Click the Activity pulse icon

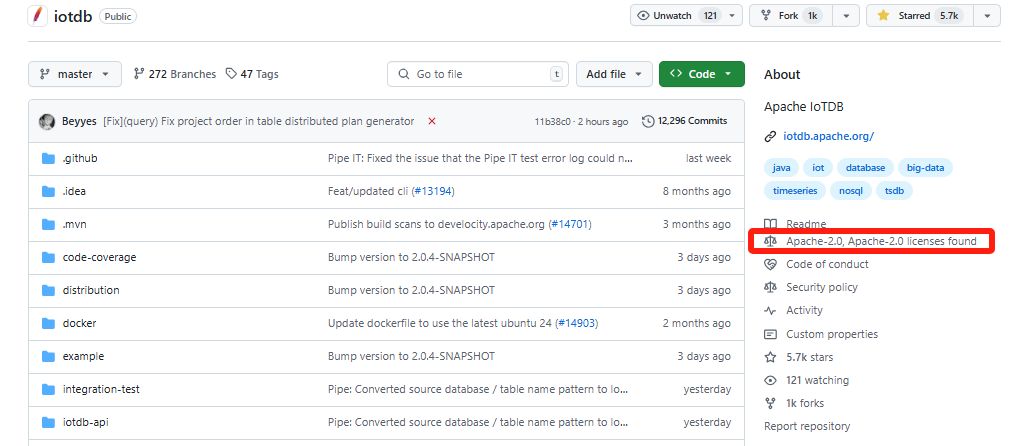[x=770, y=310]
